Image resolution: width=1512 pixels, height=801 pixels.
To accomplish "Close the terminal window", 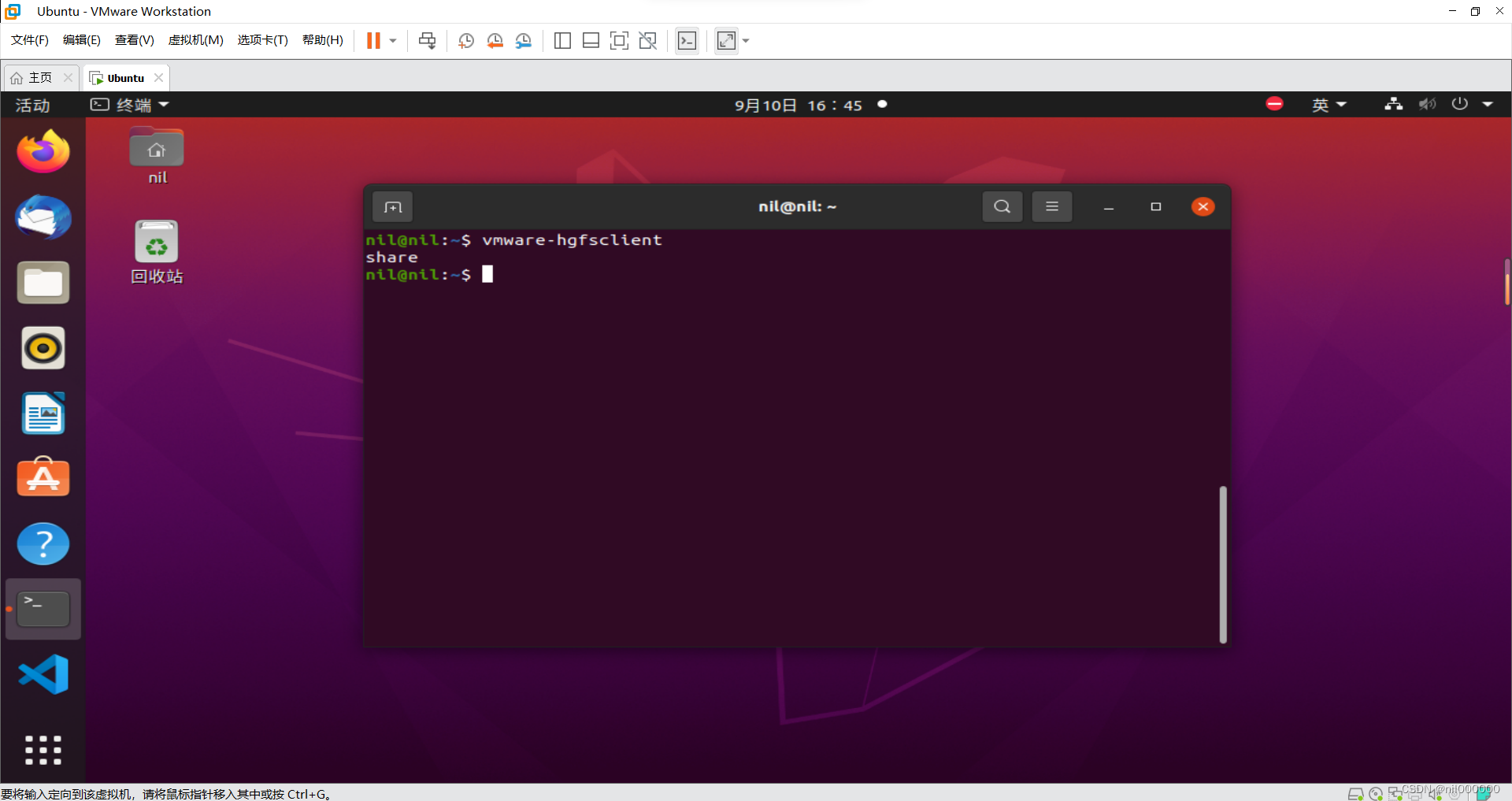I will pyautogui.click(x=1203, y=206).
